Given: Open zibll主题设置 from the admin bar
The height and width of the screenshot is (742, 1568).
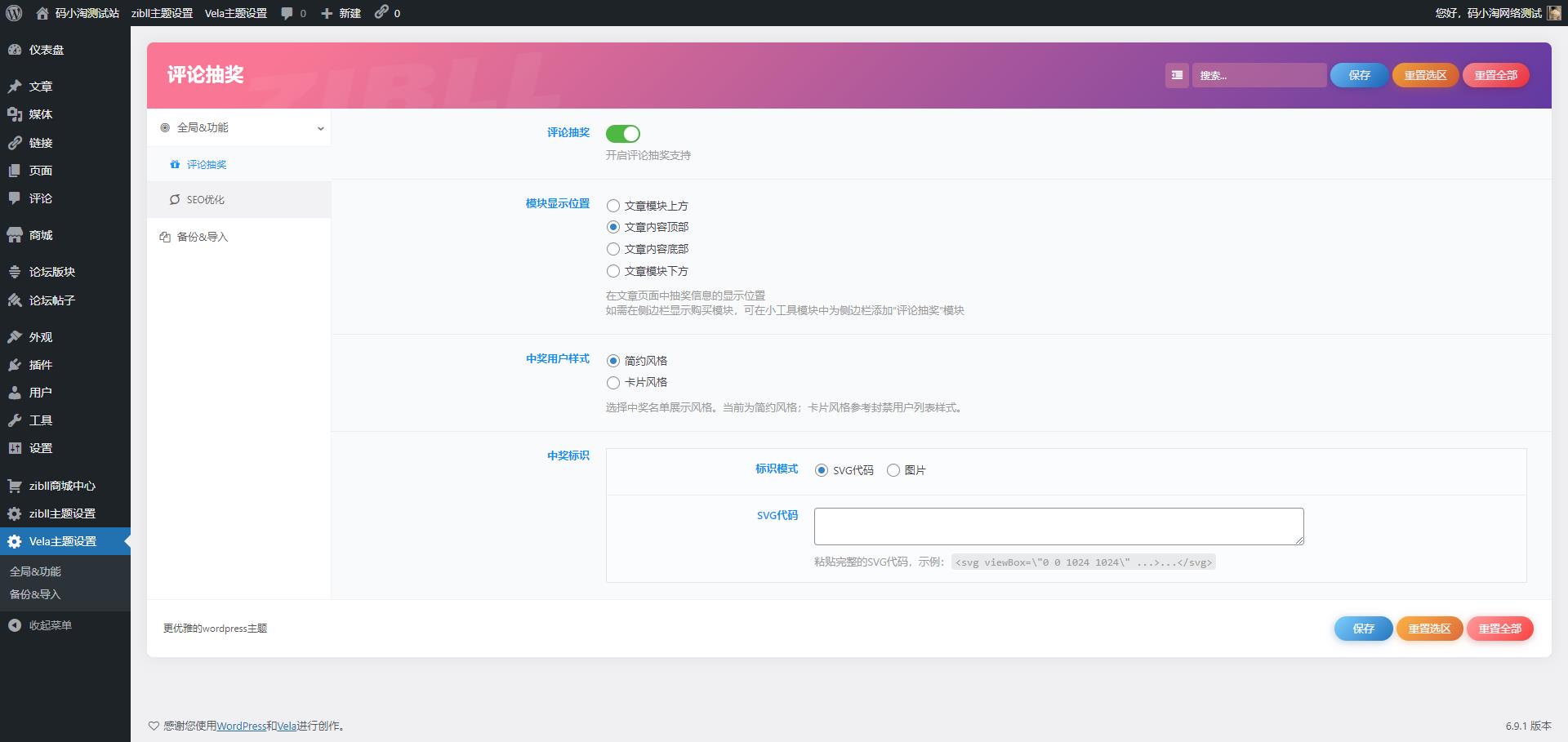Looking at the screenshot, I should pos(161,13).
